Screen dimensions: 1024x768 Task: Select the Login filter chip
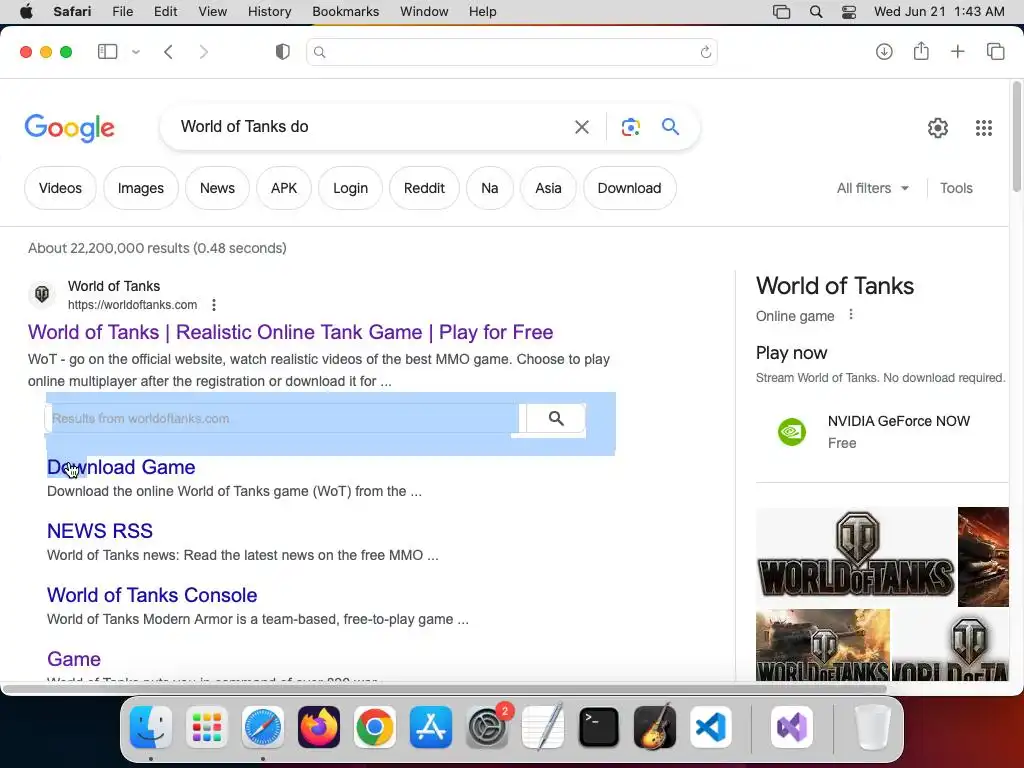(350, 188)
